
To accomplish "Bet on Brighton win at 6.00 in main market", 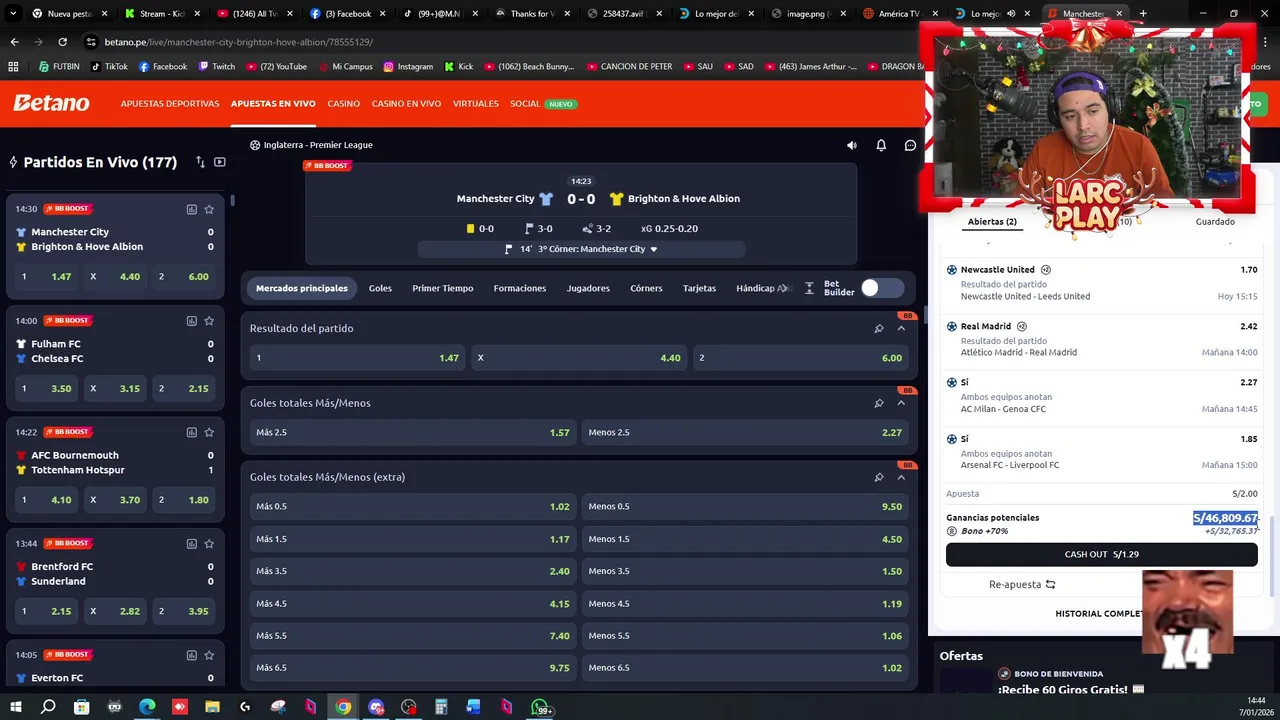I will coord(801,358).
